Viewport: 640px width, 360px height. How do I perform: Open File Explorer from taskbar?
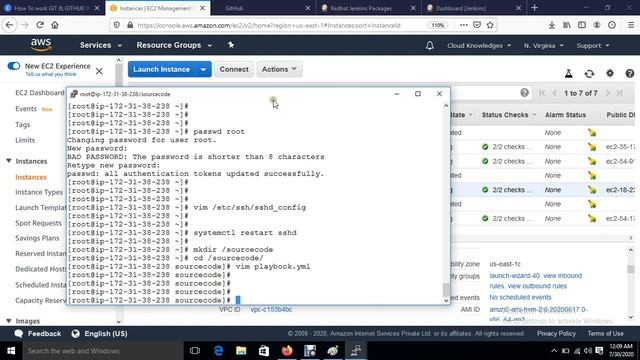coord(241,351)
